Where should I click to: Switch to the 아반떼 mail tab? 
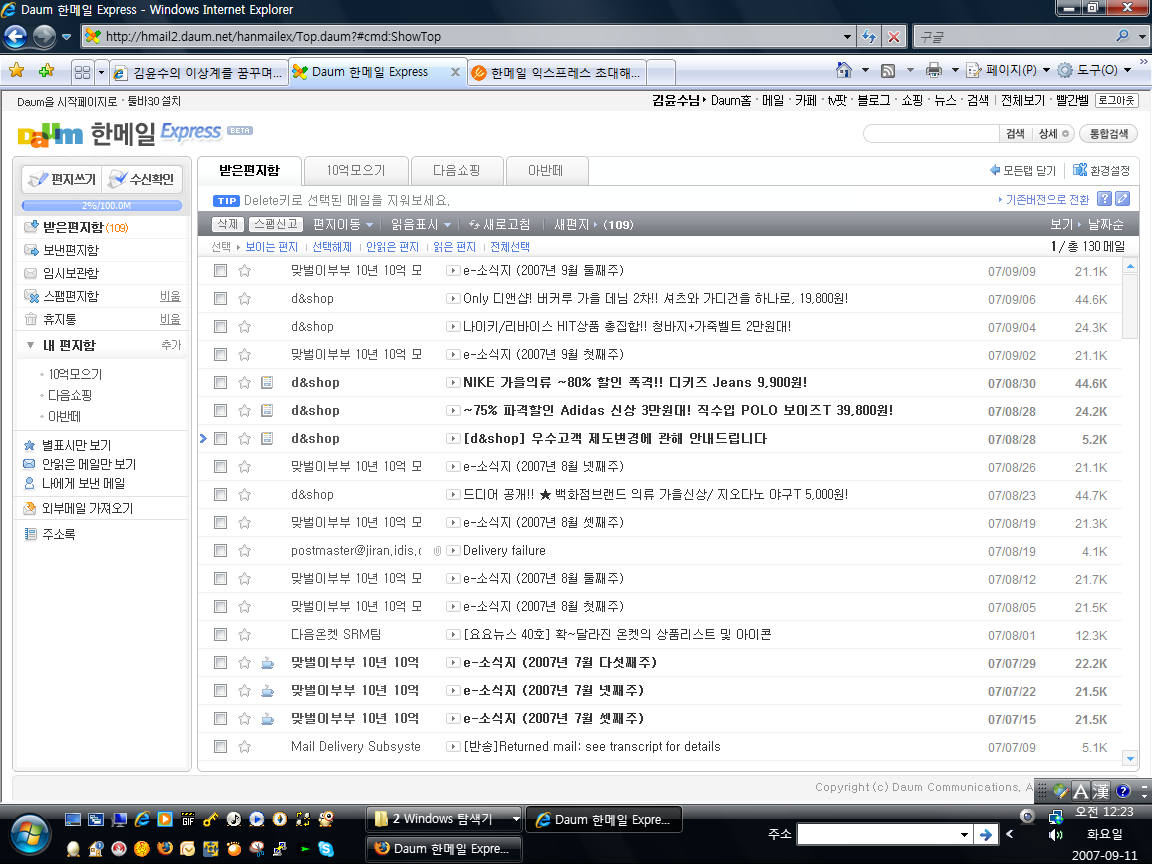coord(546,170)
